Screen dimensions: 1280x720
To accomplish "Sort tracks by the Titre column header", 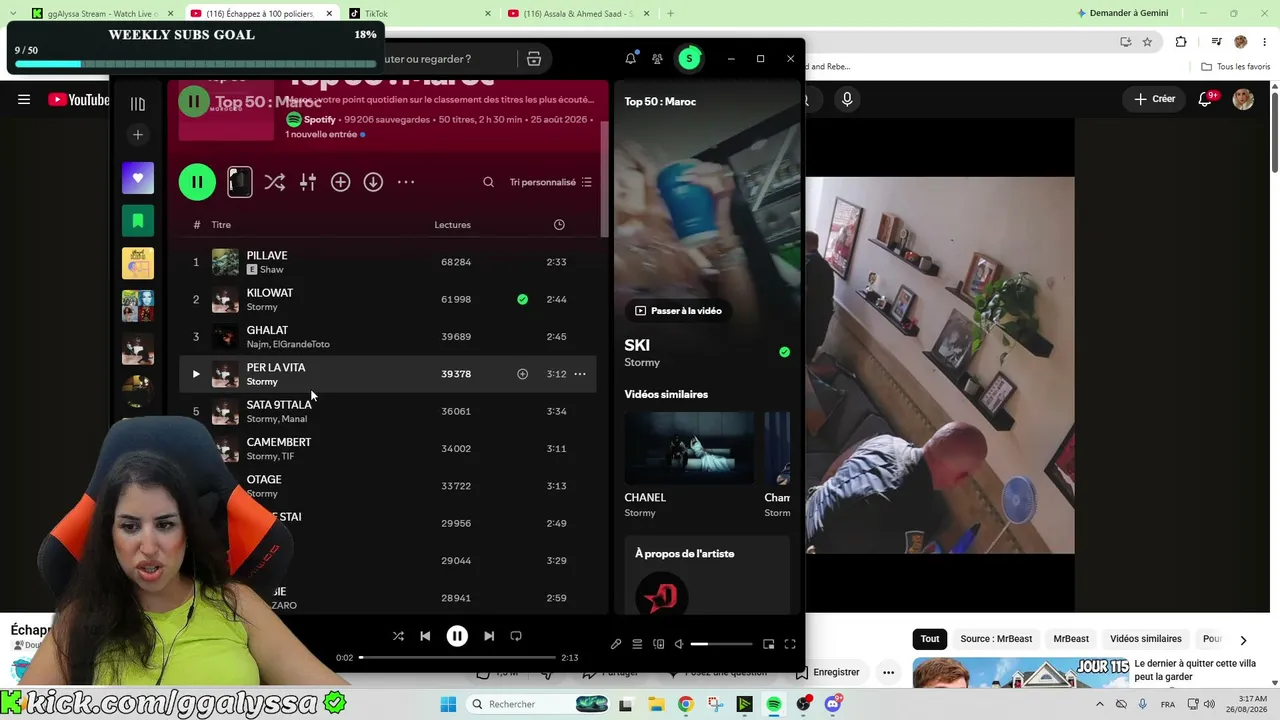I will [221, 225].
